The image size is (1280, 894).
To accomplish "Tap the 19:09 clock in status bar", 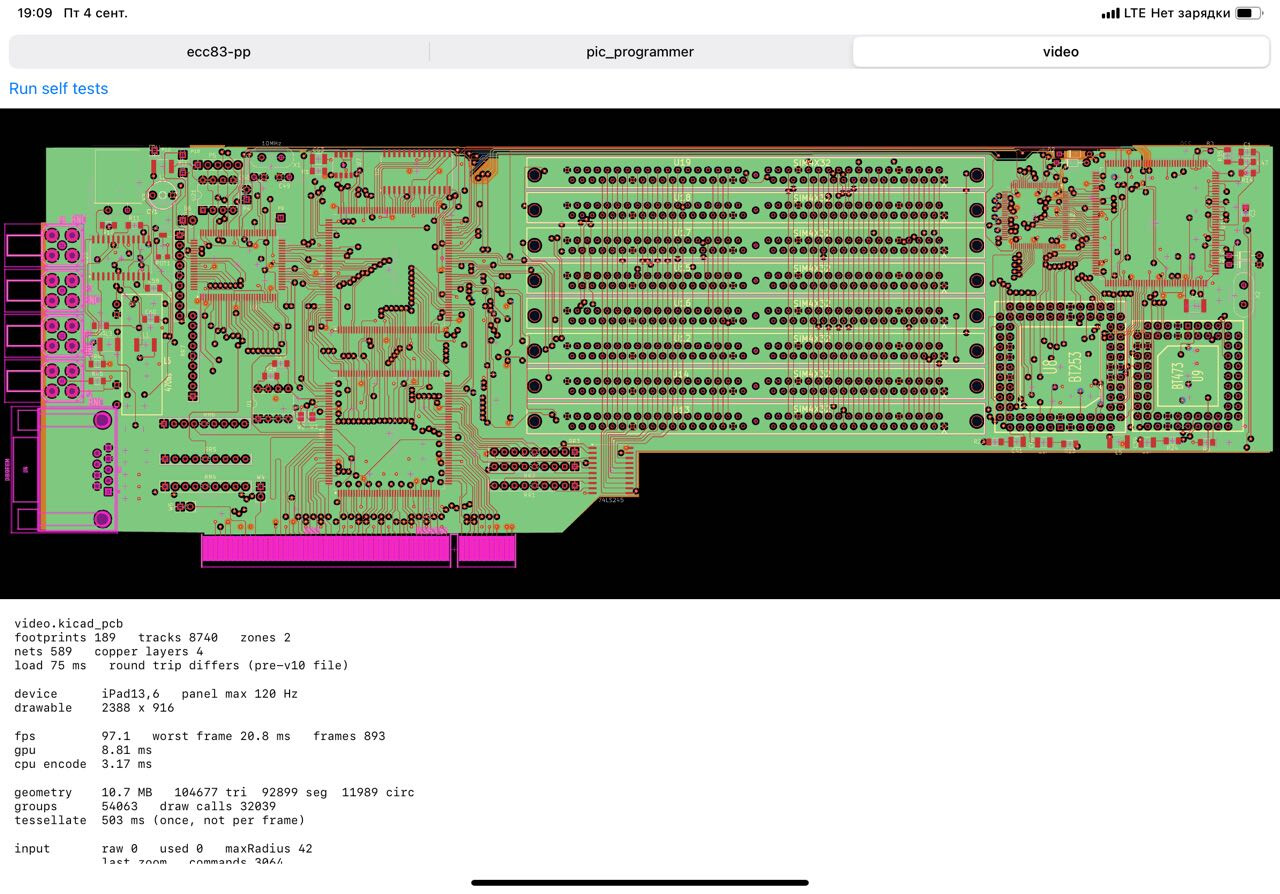I will coord(35,13).
